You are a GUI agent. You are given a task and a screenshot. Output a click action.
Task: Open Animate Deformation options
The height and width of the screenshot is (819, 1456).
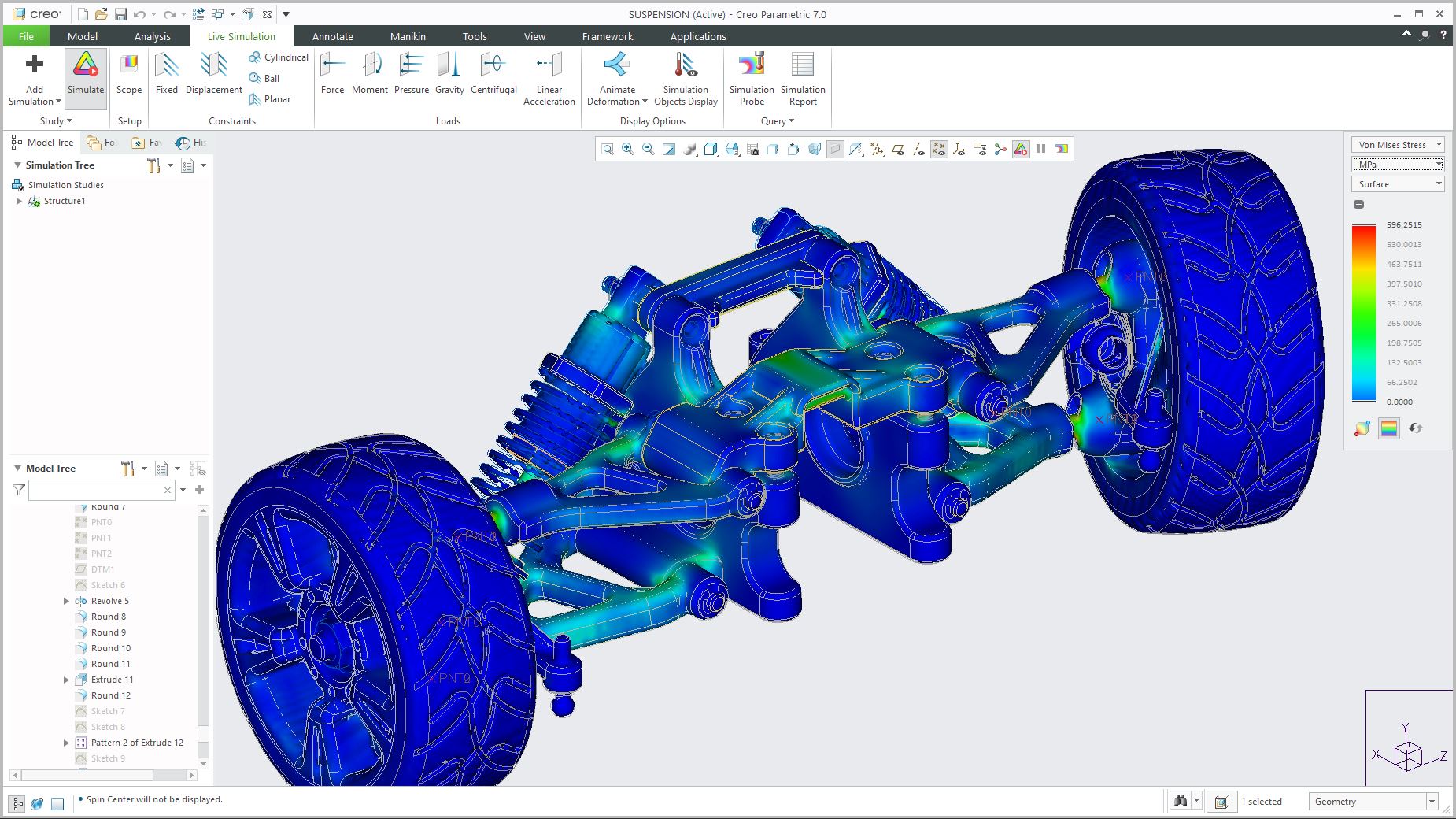618,79
